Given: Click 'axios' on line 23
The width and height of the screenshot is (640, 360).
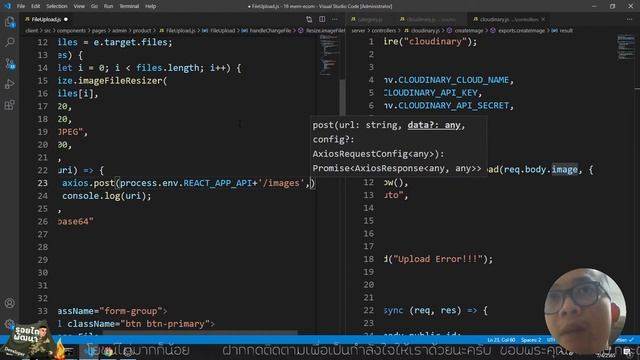Looking at the screenshot, I should coord(75,183).
